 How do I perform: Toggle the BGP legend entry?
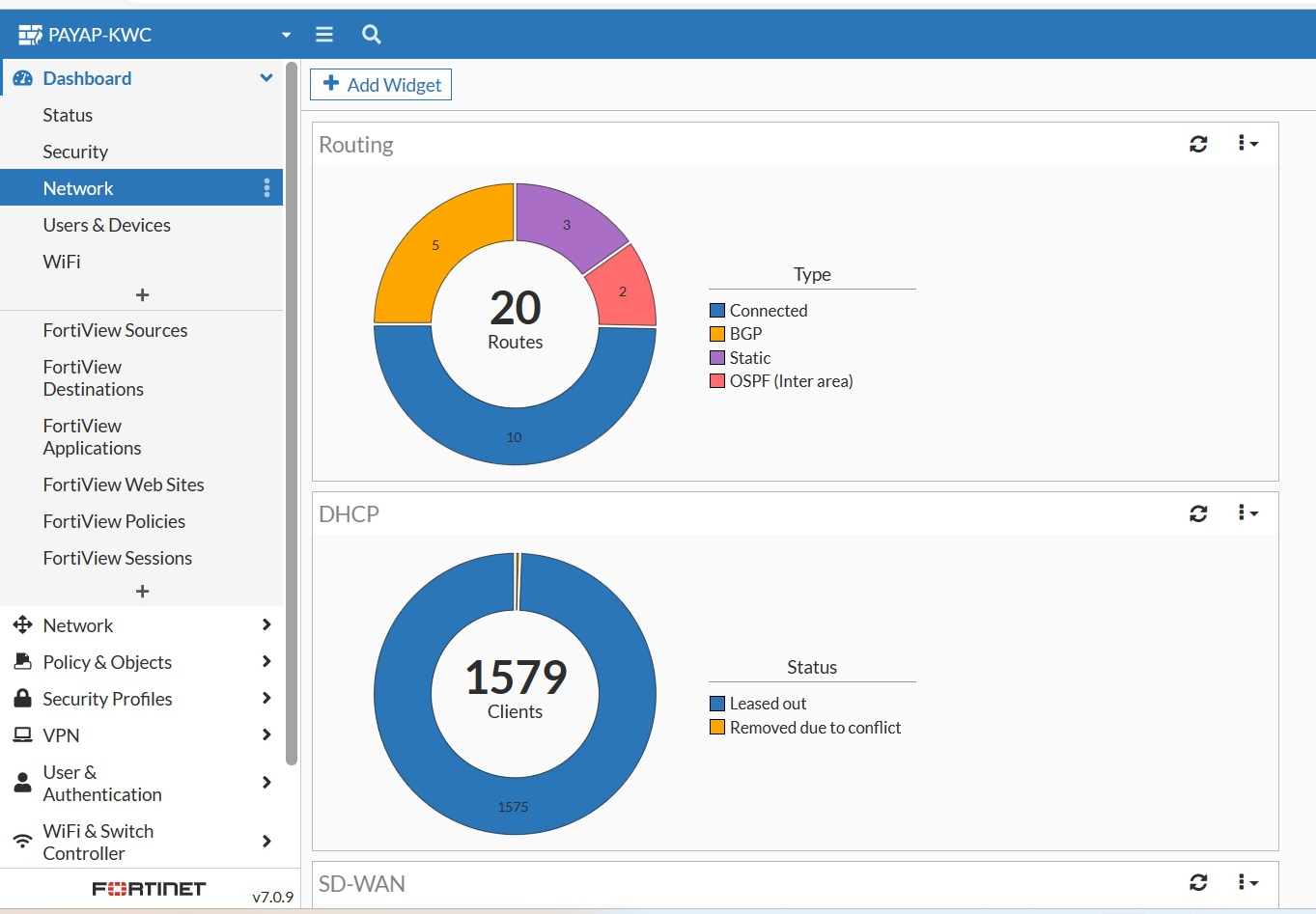coord(744,334)
